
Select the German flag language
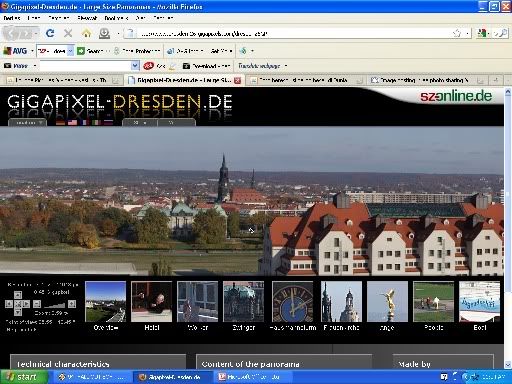click(x=60, y=122)
